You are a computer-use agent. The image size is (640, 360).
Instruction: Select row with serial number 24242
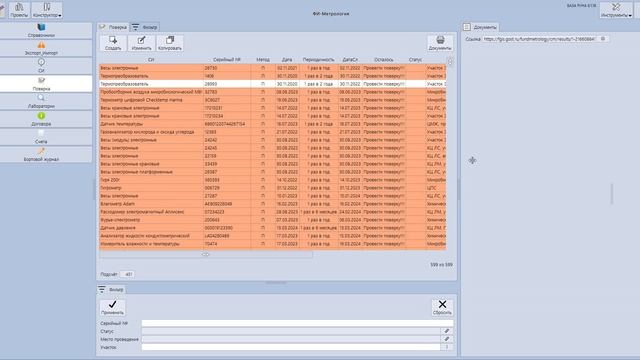273,140
